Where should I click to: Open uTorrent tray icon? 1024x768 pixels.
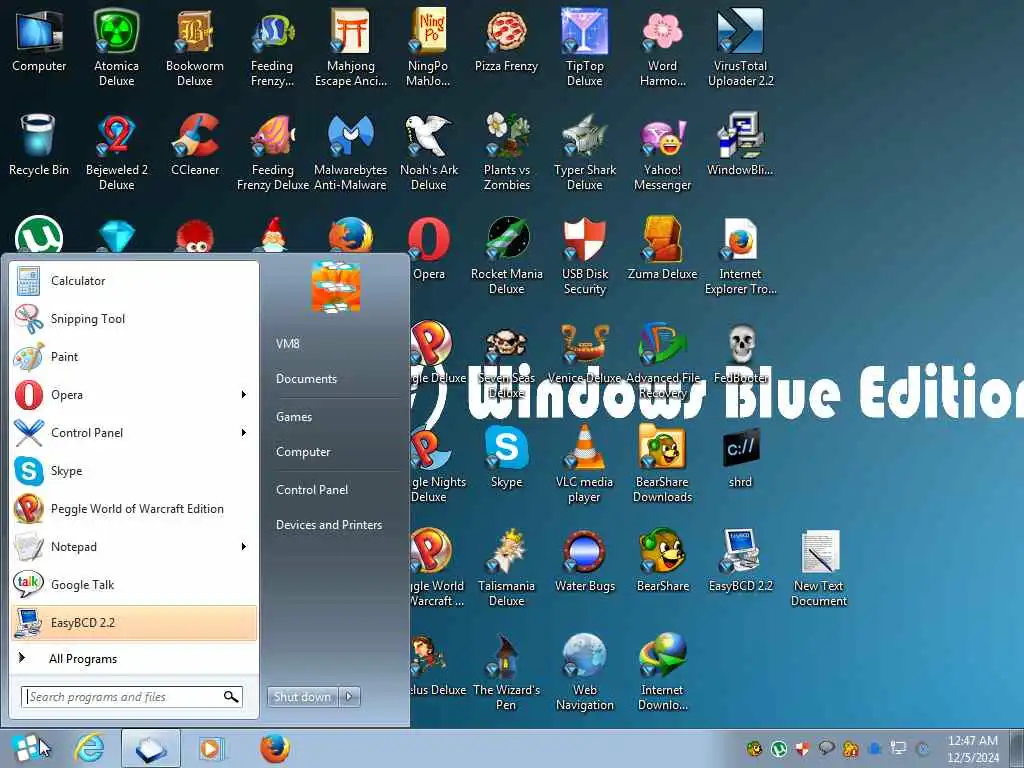[x=778, y=748]
